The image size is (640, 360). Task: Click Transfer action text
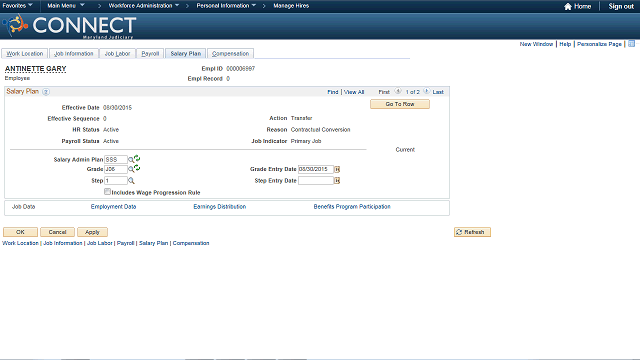(x=301, y=118)
